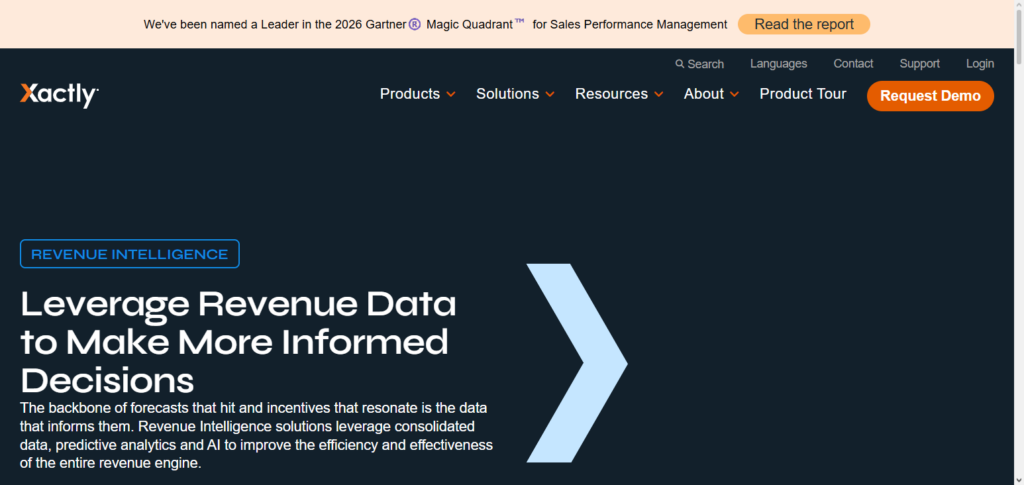
Task: Click the Gartner Leader announcement text
Action: 435,25
